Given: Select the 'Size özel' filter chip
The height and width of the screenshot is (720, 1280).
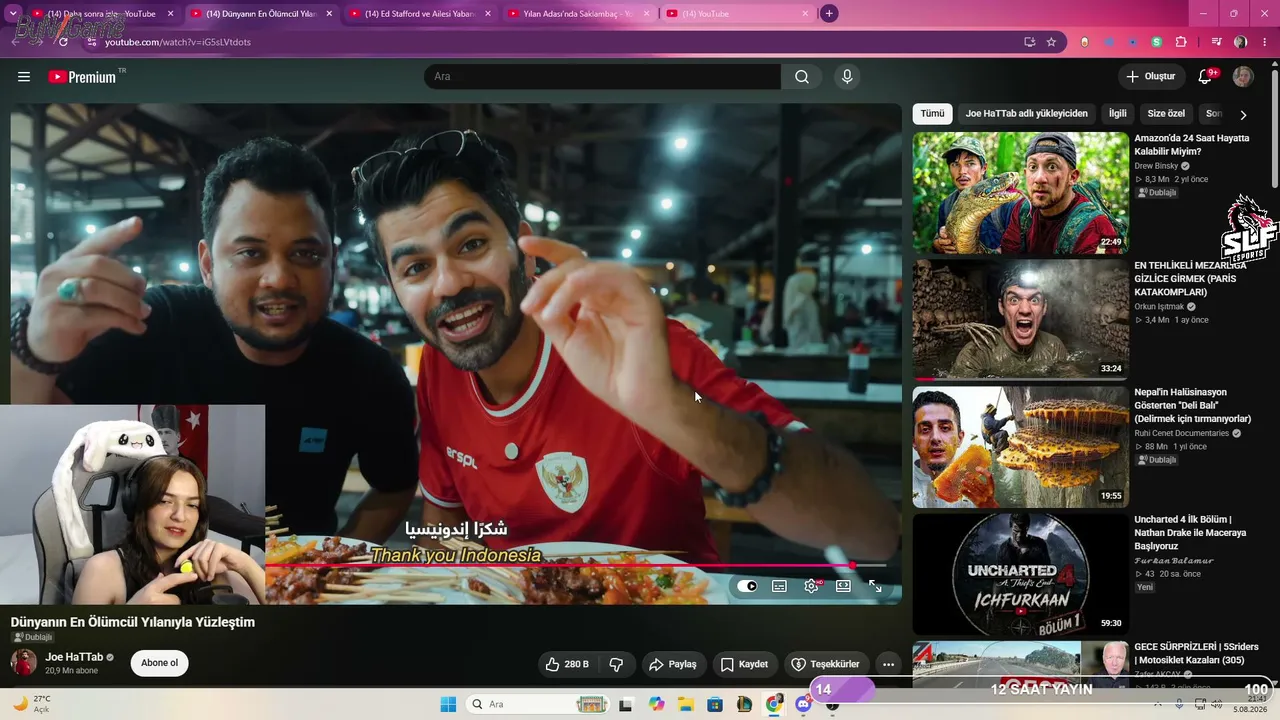Looking at the screenshot, I should [1166, 114].
